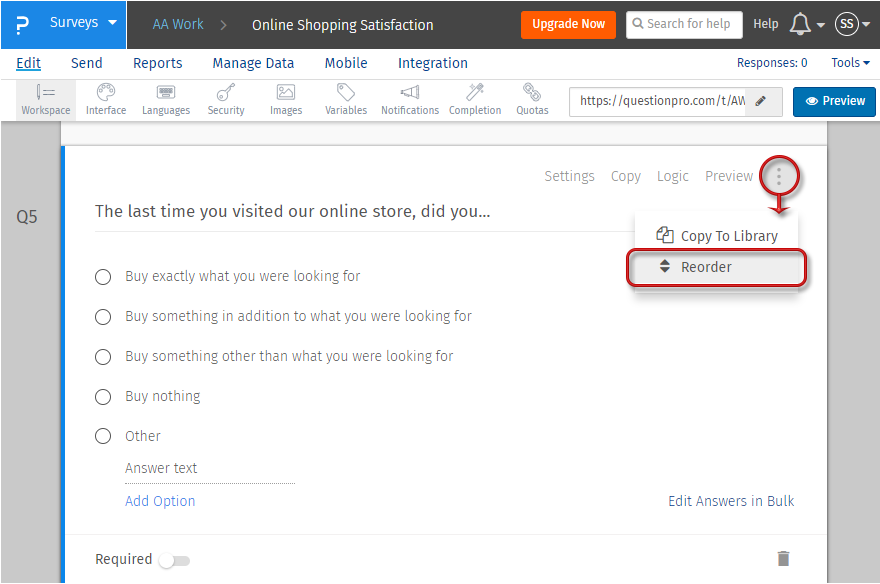Open the Tools dropdown menu
This screenshot has width=880, height=584.
pyautogui.click(x=850, y=63)
